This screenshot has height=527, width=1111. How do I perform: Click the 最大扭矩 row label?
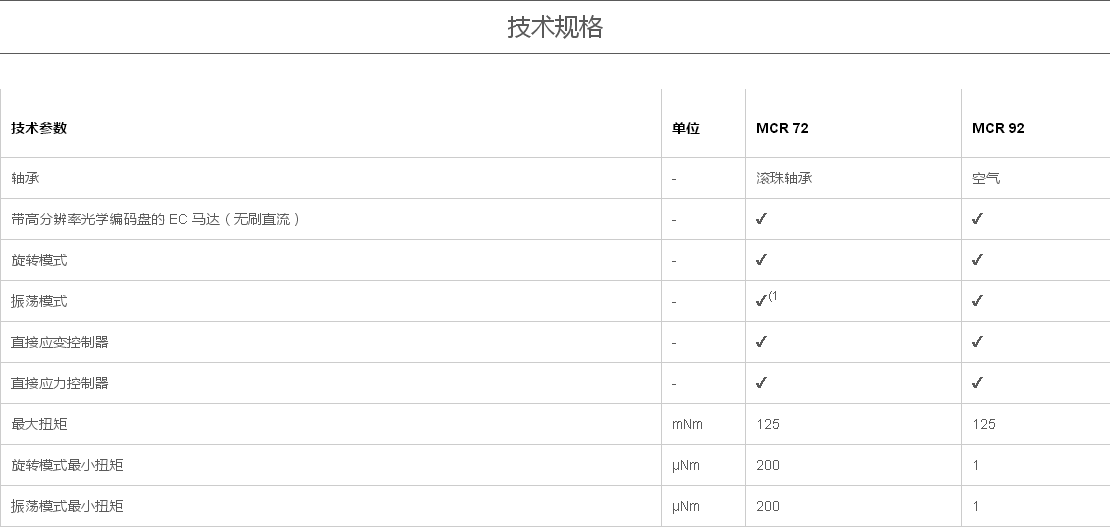pyautogui.click(x=39, y=424)
